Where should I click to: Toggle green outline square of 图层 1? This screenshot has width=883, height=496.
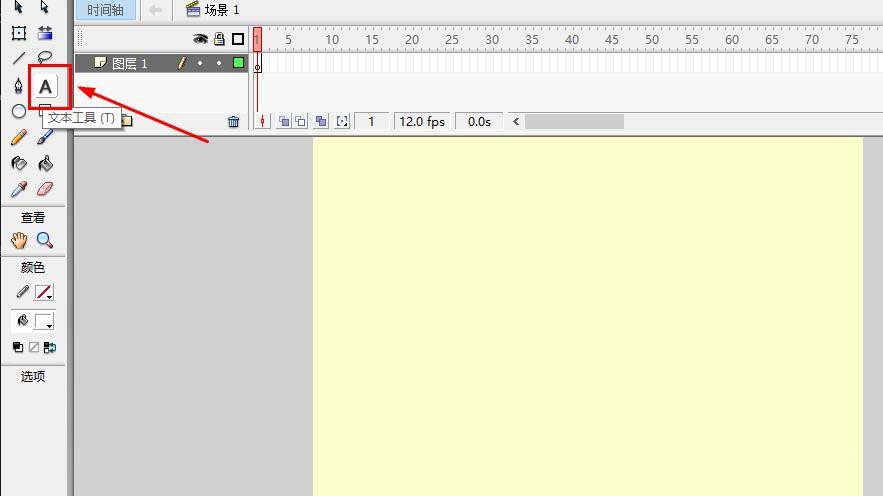(x=238, y=63)
